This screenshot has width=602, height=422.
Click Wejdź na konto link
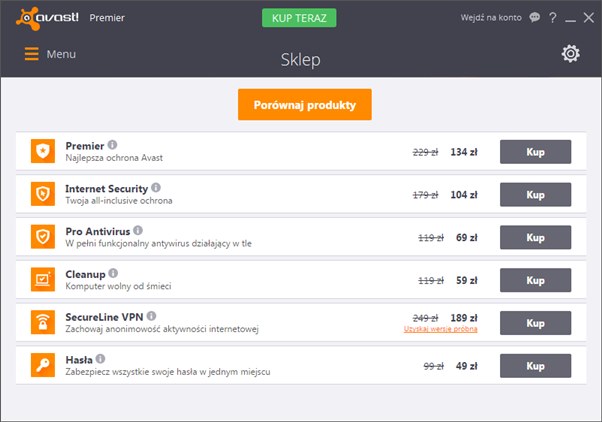pyautogui.click(x=491, y=18)
